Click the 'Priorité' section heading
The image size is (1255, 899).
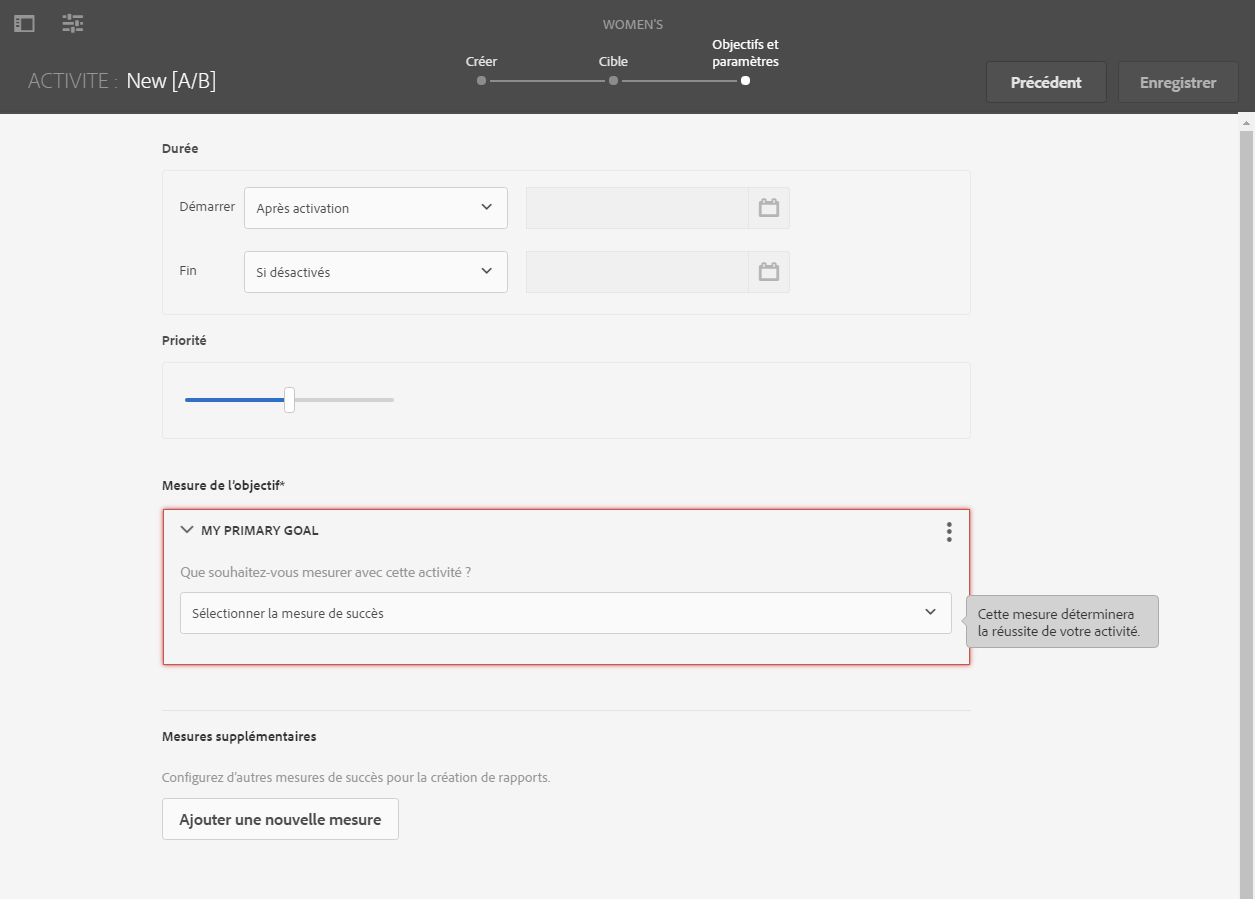[x=184, y=340]
